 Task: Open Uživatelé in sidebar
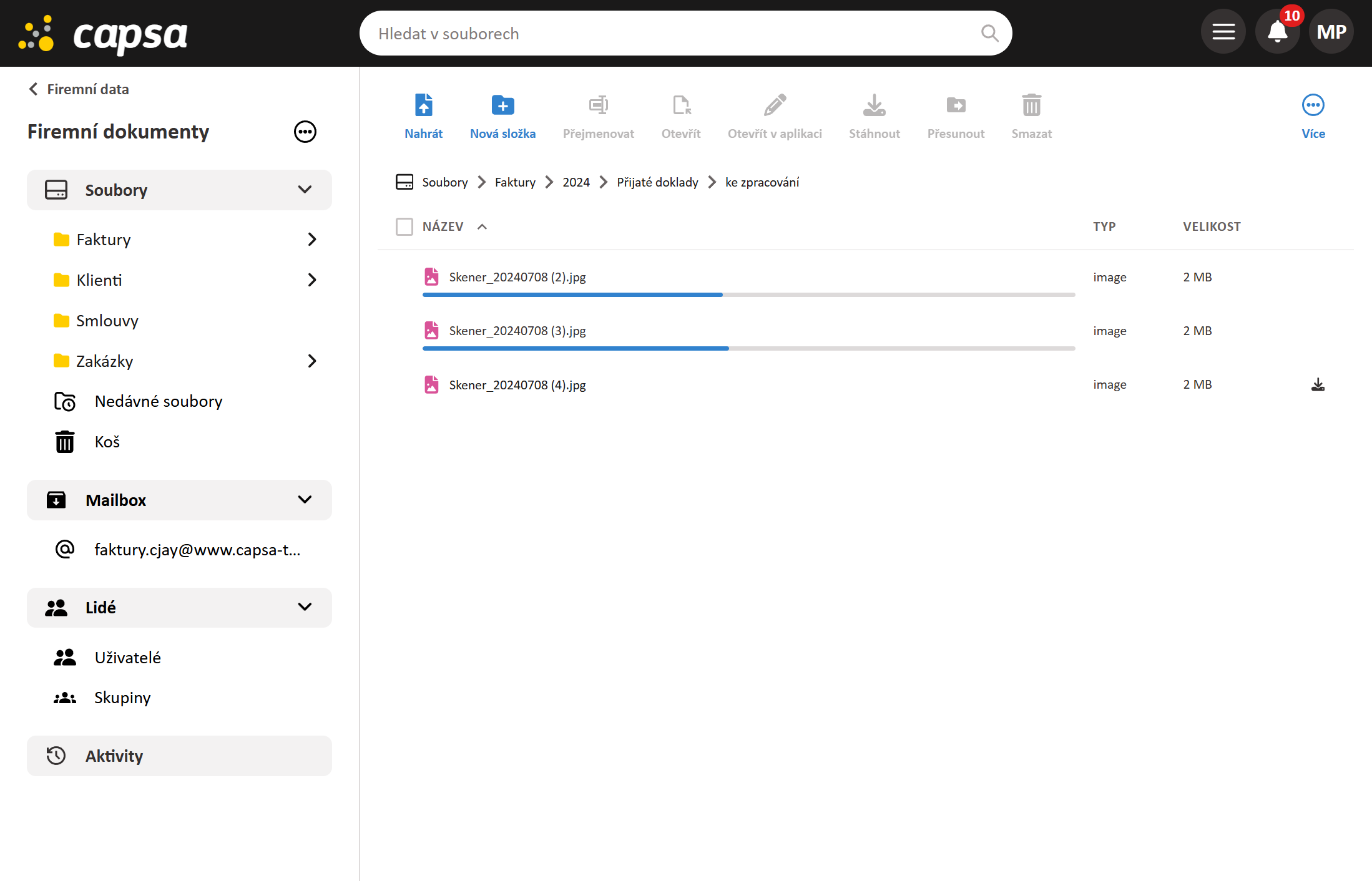coord(127,658)
